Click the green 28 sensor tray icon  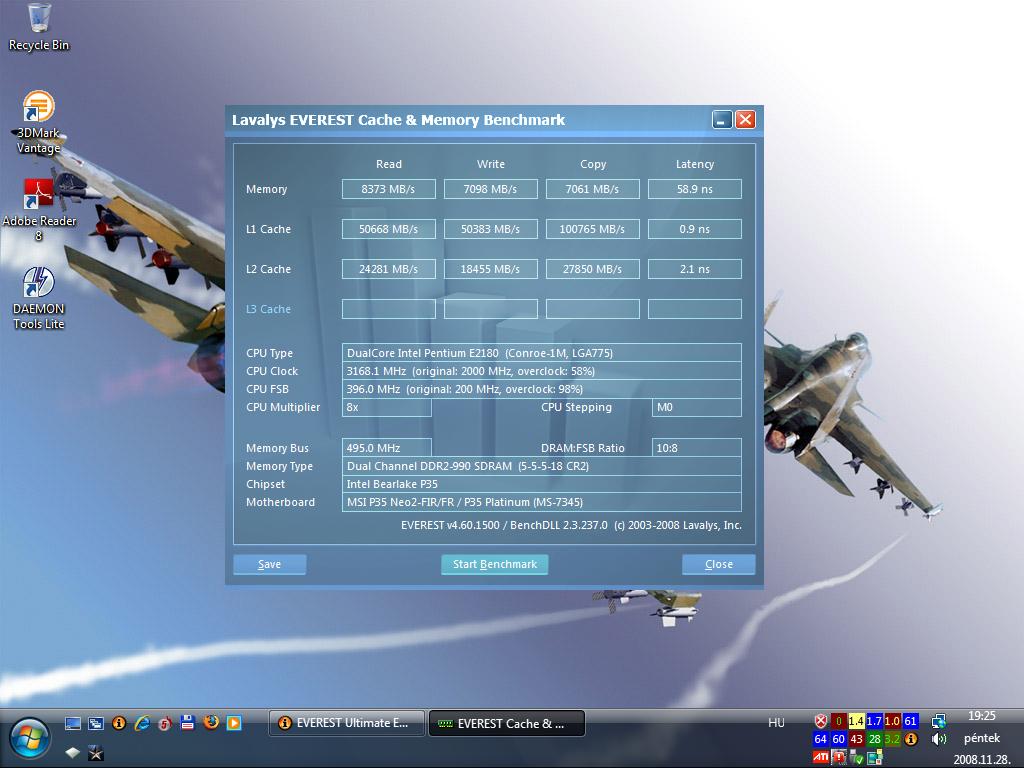874,739
